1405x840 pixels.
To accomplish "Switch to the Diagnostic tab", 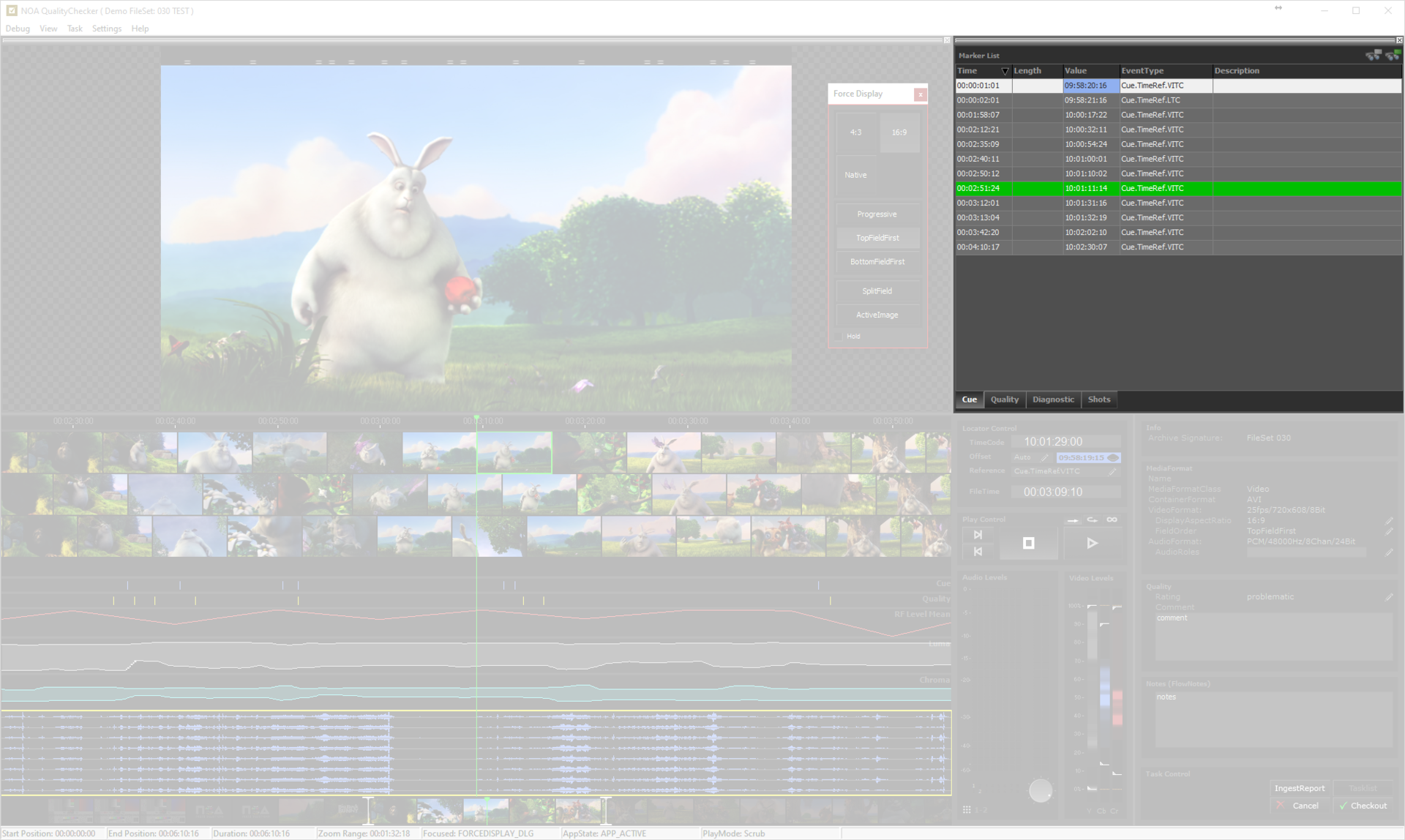I will click(1053, 400).
